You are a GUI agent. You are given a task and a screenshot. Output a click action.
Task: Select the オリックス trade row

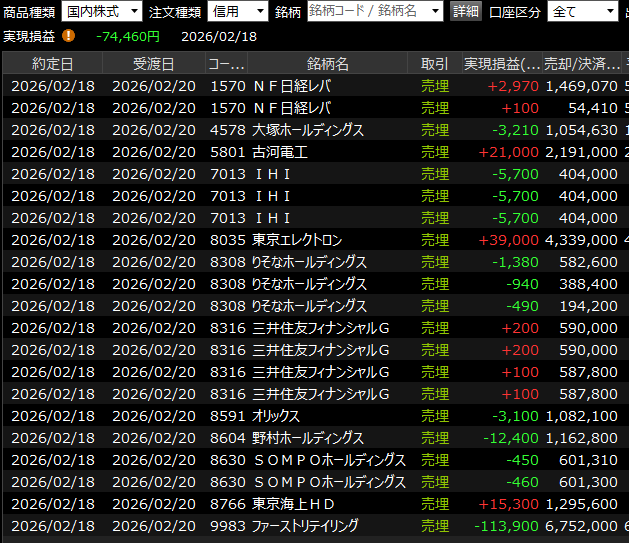tap(300, 416)
